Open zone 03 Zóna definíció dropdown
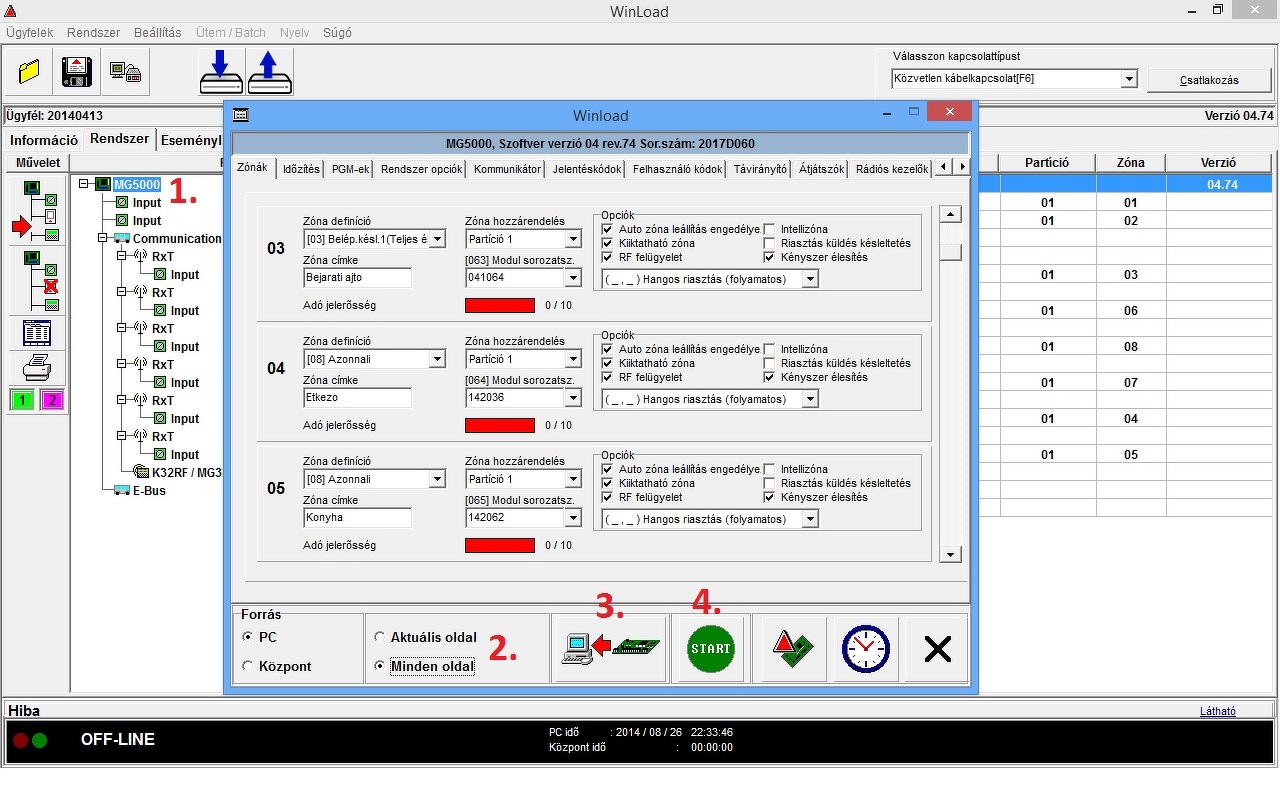The width and height of the screenshot is (1280, 800). click(x=437, y=239)
